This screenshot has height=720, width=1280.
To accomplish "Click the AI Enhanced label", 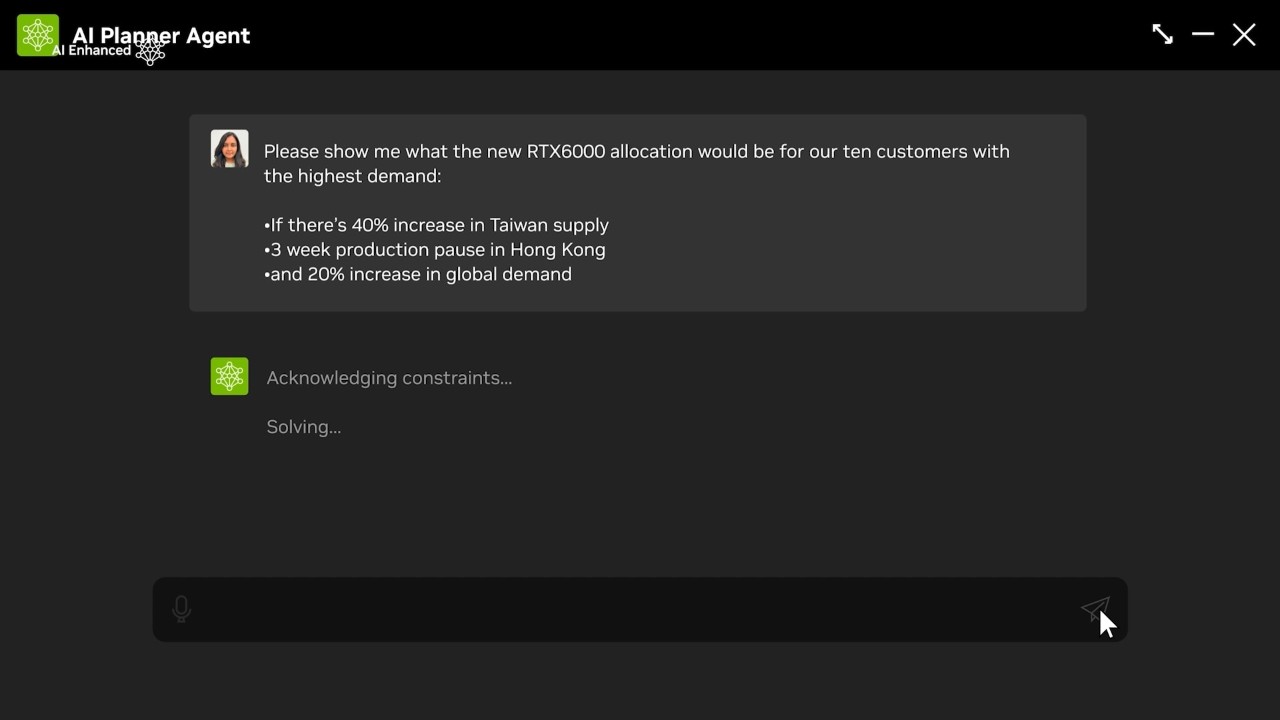I will [x=91, y=51].
